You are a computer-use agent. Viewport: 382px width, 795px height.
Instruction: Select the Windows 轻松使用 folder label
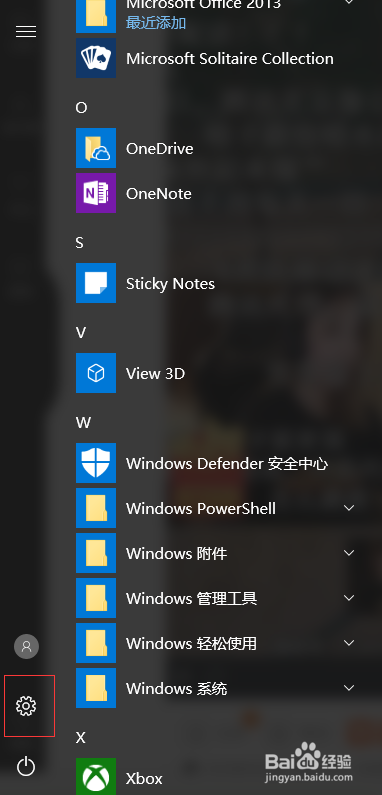[191, 643]
